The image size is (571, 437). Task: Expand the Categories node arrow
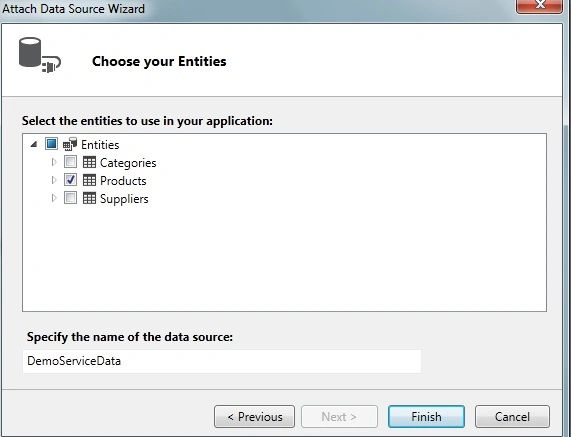tap(54, 162)
